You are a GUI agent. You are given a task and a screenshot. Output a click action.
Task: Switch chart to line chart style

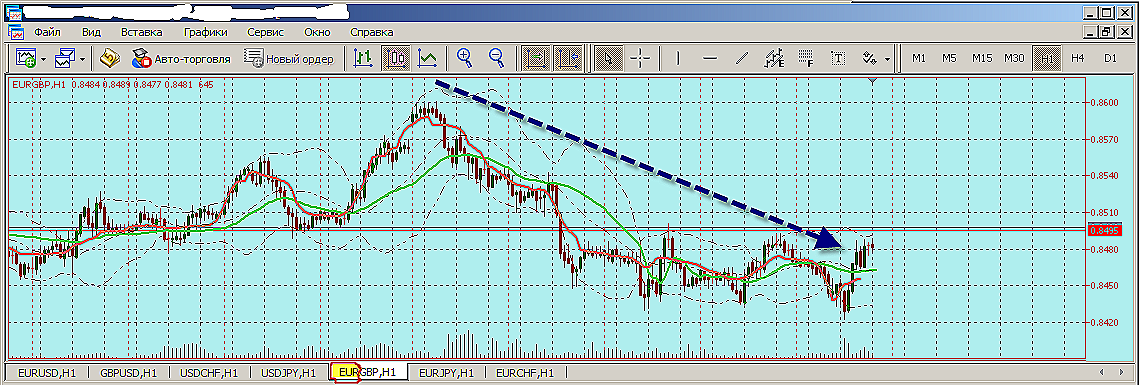428,59
